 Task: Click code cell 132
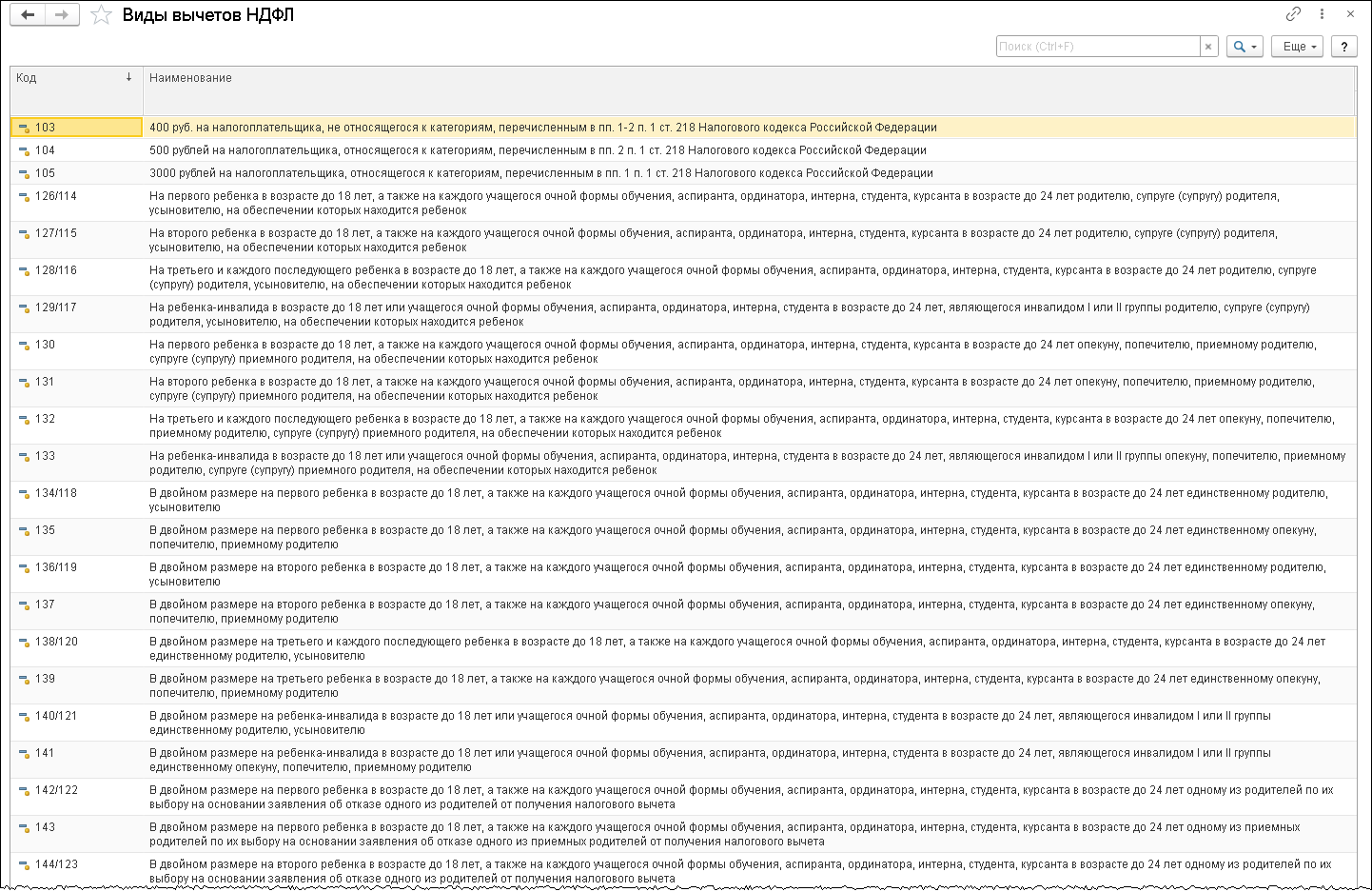(77, 426)
